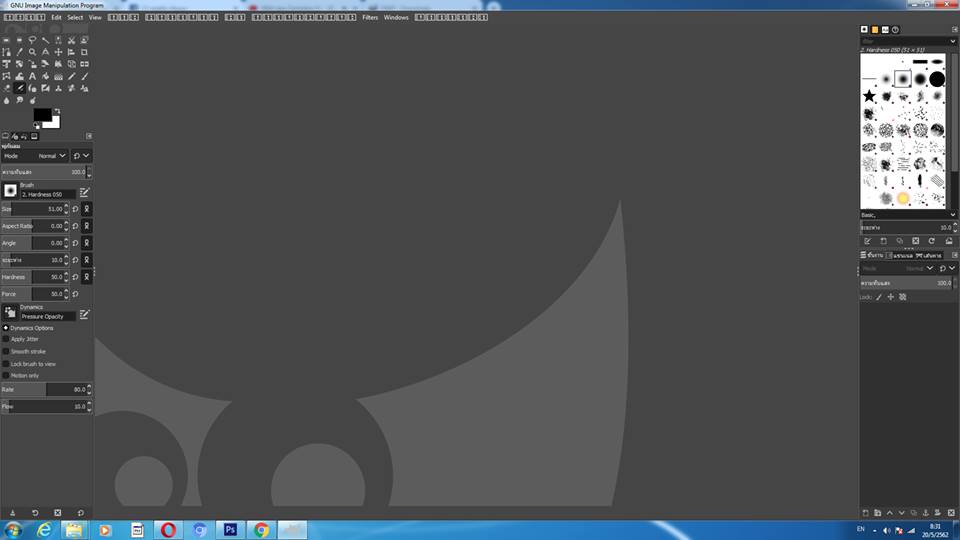Open brush editor next to Hardness 050
Screen dimensions: 960x540
click(x=84, y=192)
